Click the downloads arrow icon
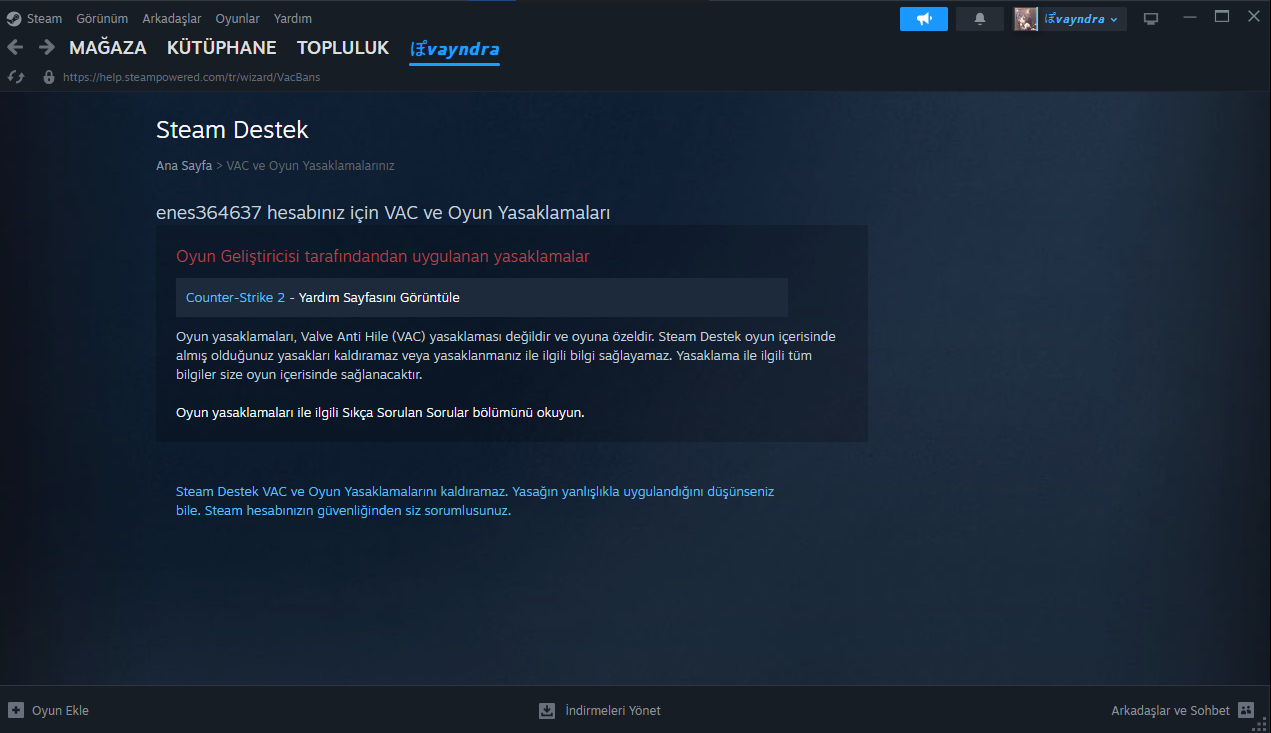This screenshot has width=1271, height=733. (x=547, y=711)
